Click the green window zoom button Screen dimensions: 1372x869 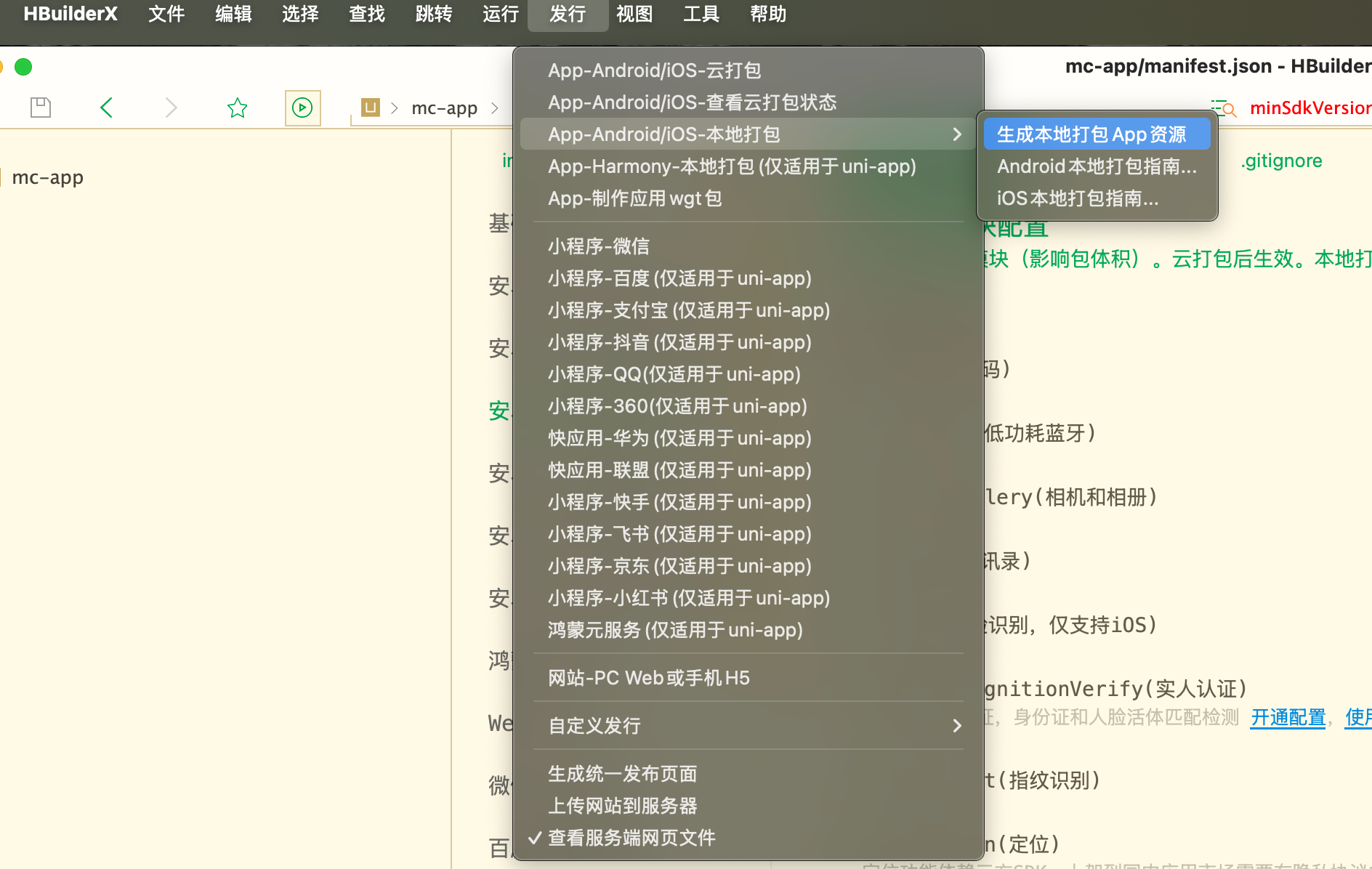(x=23, y=67)
